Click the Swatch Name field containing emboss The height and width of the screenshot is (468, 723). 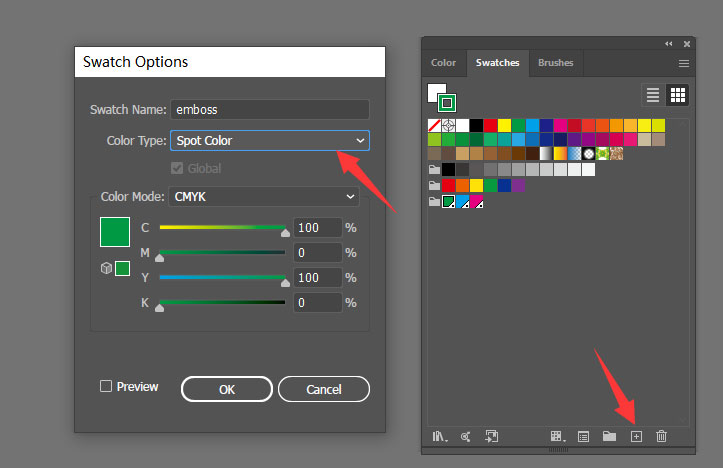[x=270, y=110]
